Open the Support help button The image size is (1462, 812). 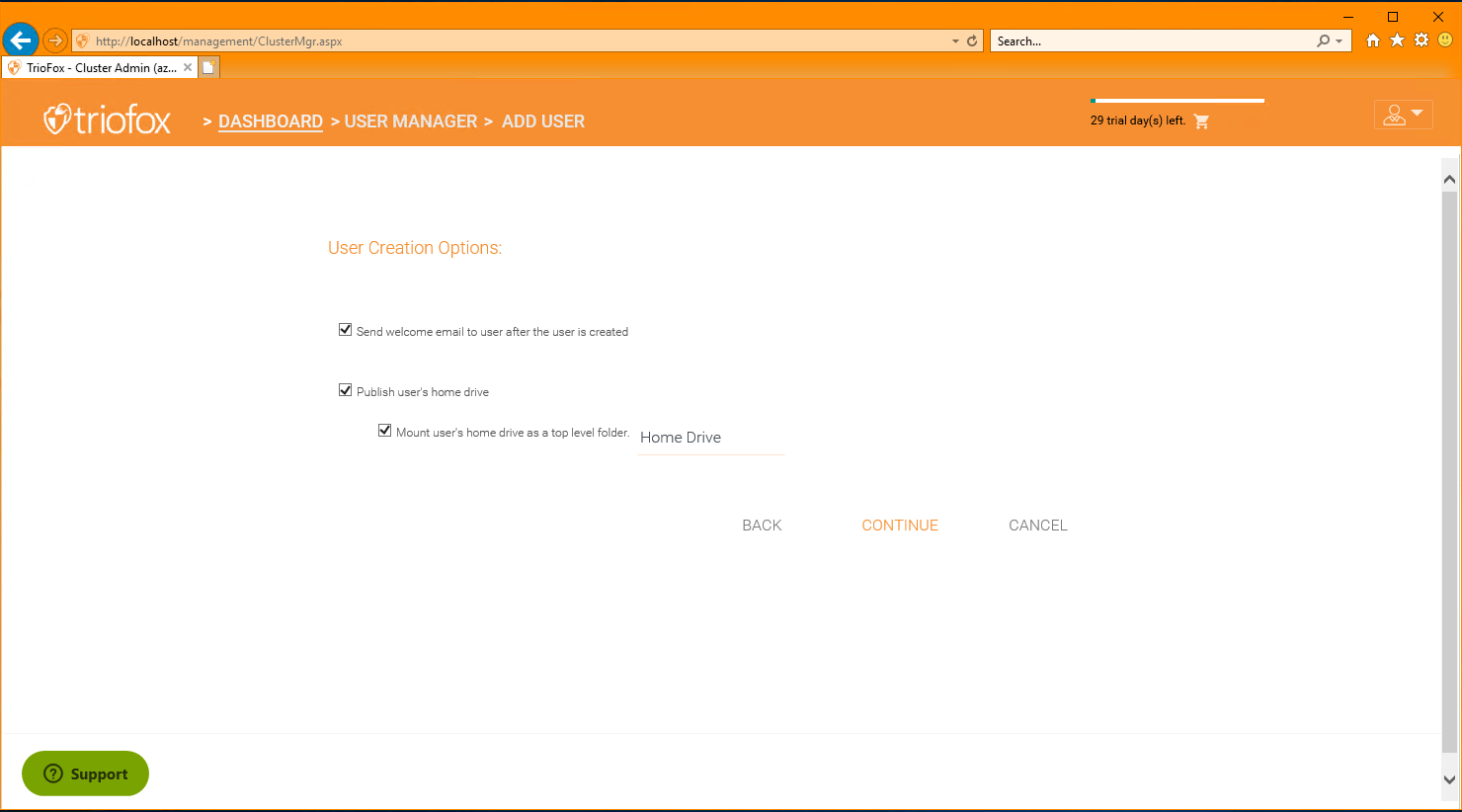(x=85, y=773)
